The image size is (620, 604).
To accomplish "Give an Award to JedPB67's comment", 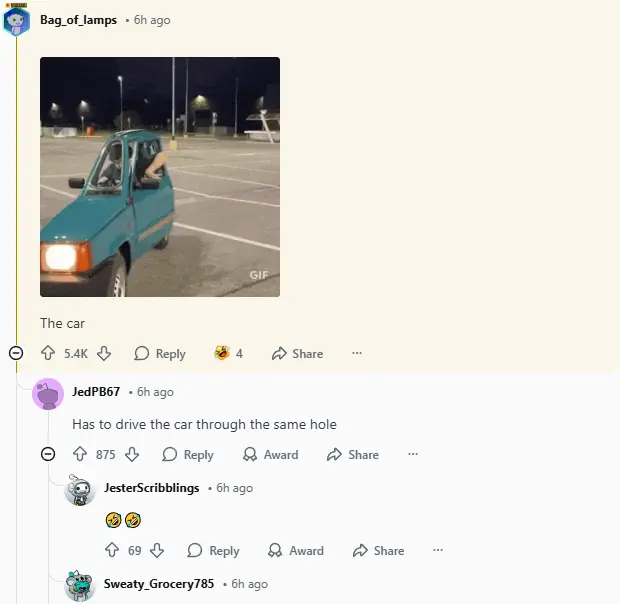I will (270, 455).
